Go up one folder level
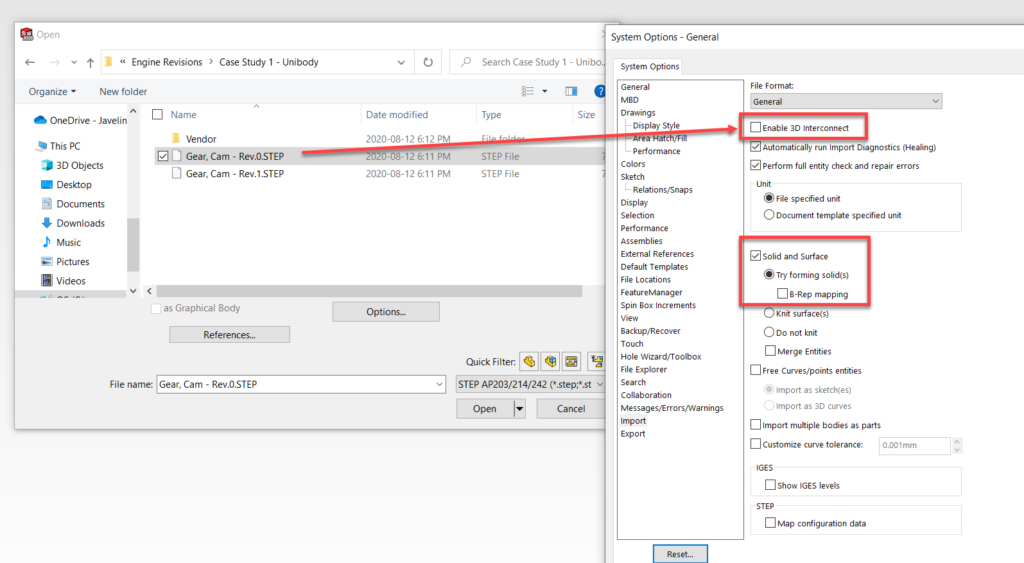The width and height of the screenshot is (1024, 563). [90, 62]
